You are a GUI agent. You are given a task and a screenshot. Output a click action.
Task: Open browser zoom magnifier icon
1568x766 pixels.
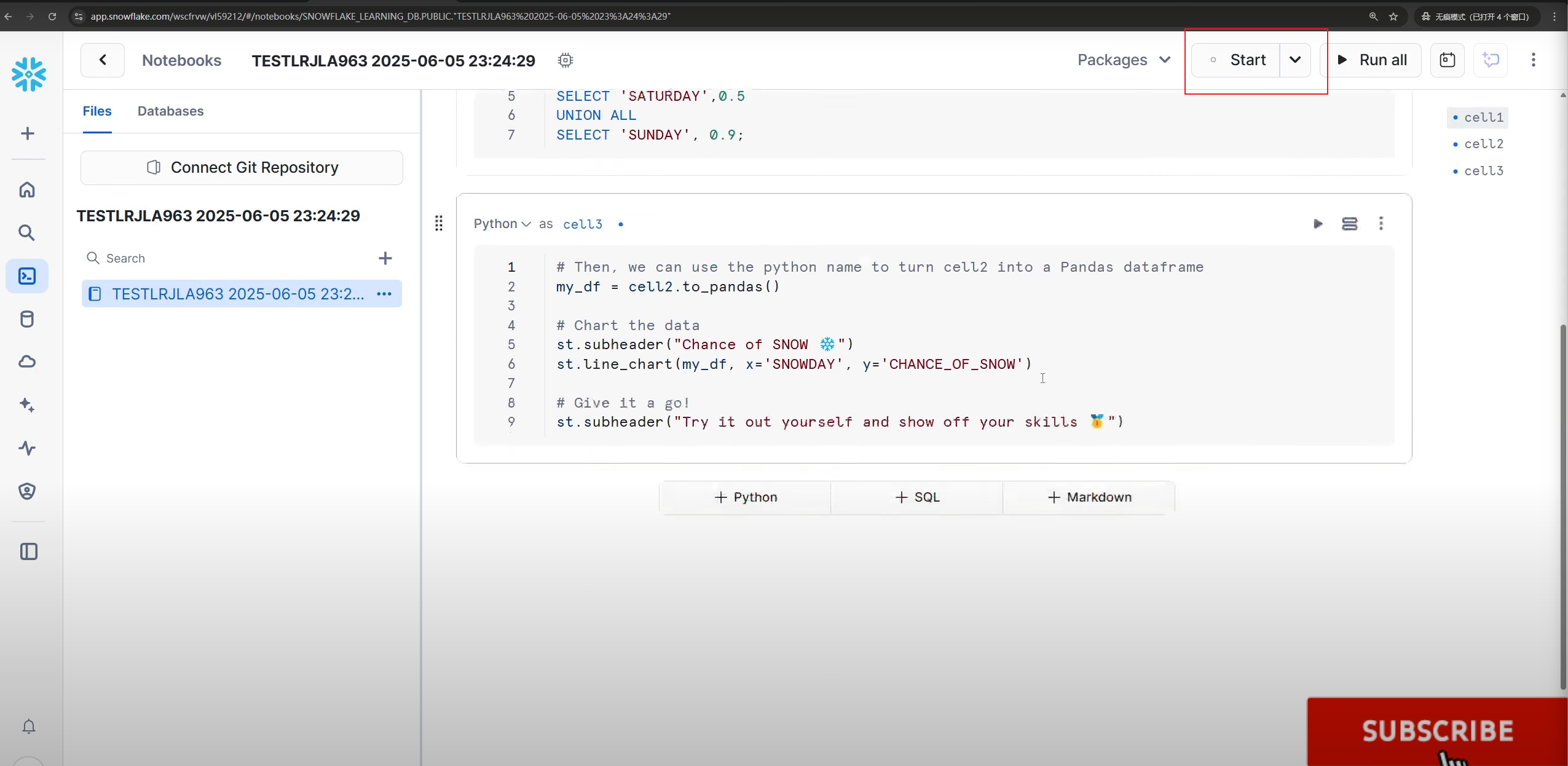[1373, 17]
